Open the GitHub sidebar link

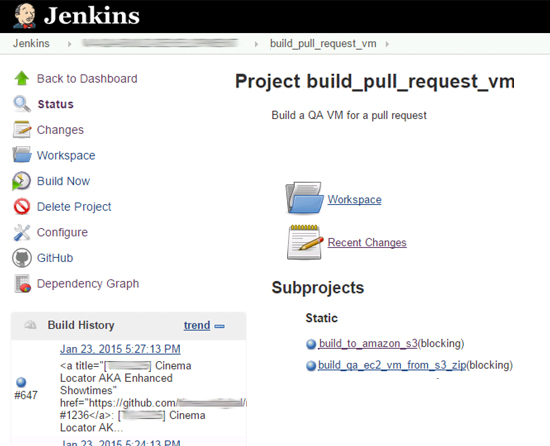(x=55, y=258)
